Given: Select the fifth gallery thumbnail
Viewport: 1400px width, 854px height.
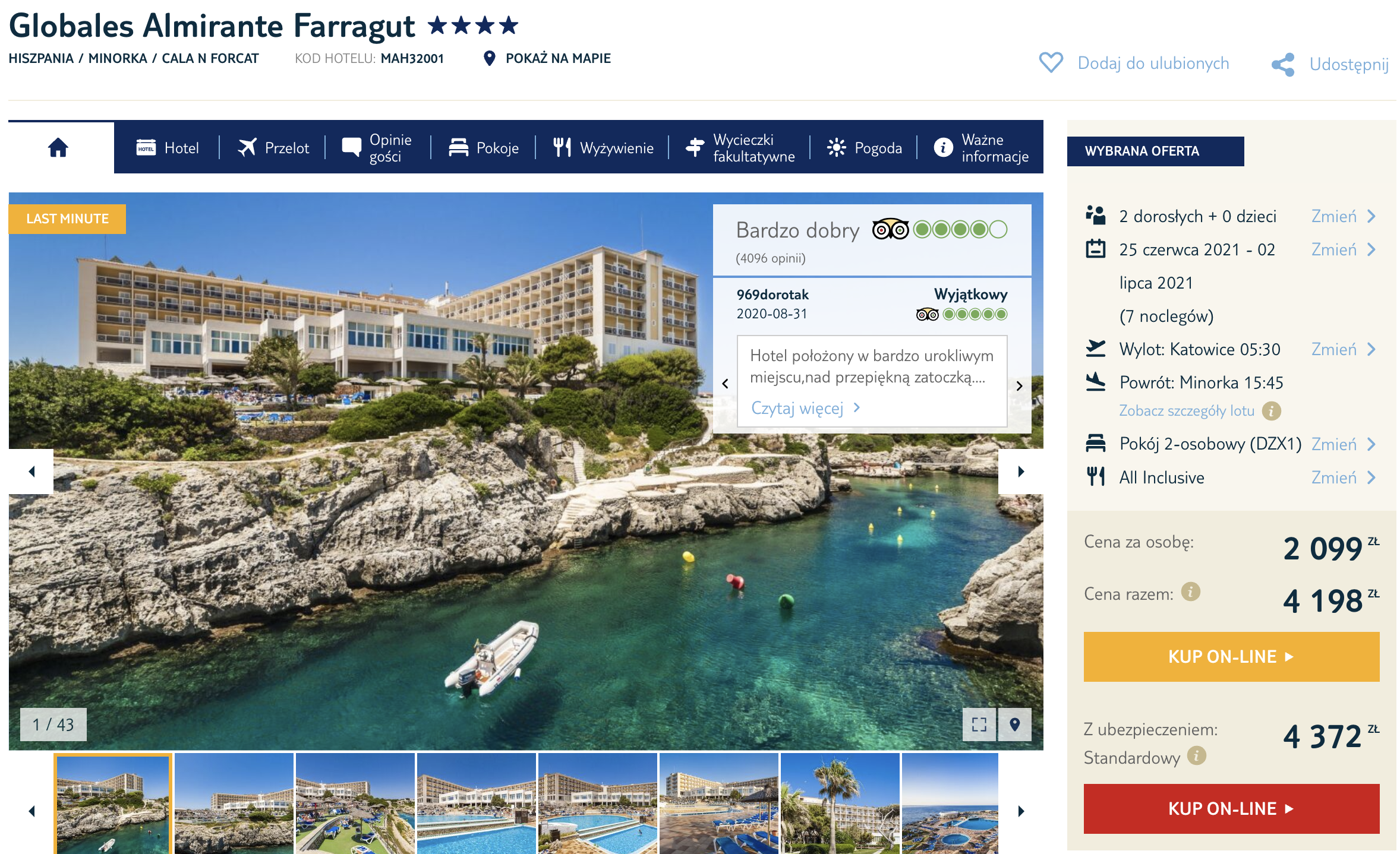Looking at the screenshot, I should click(x=598, y=804).
